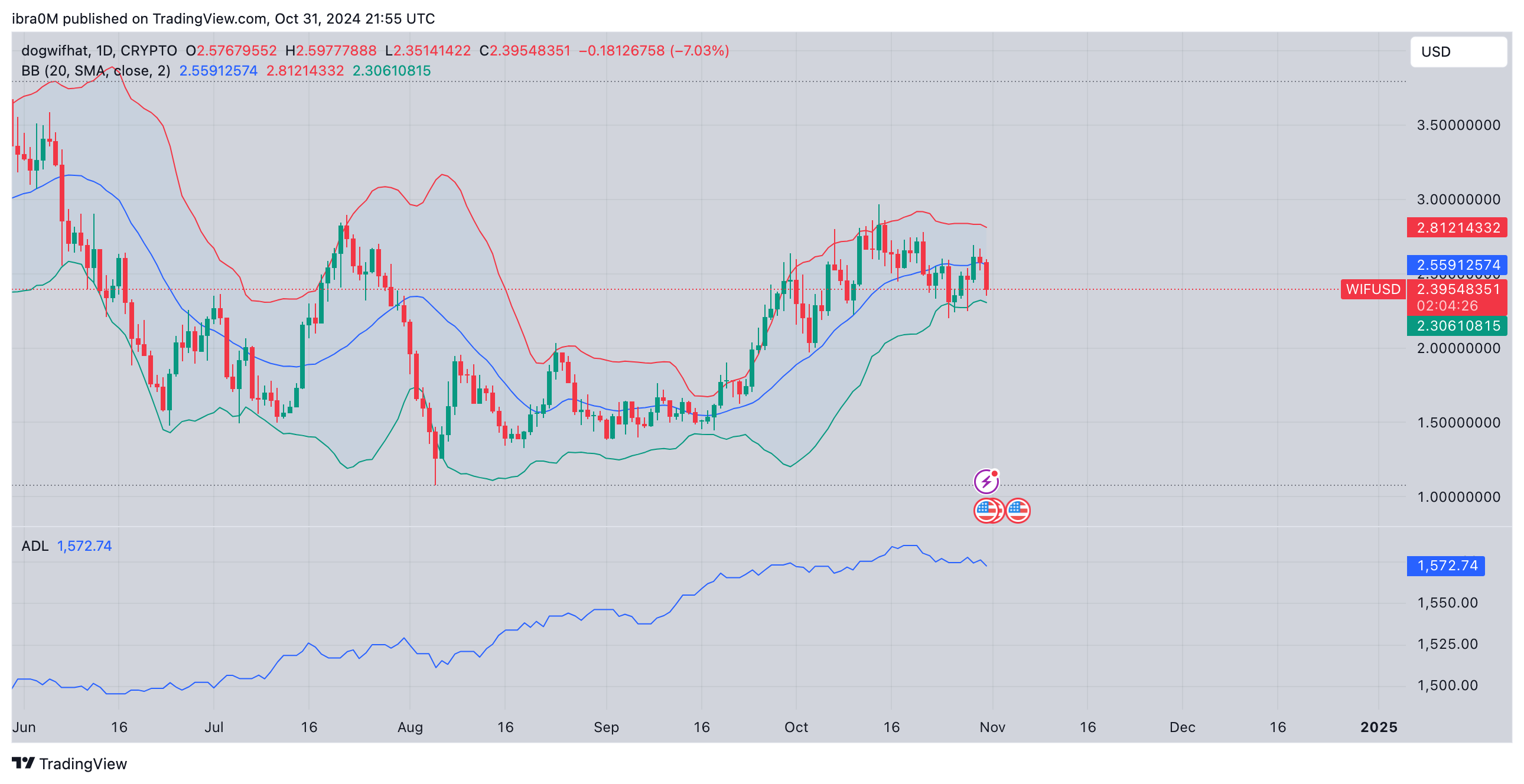Click the TradingView logo at bottom left
The width and height of the screenshot is (1524, 784).
point(69,763)
